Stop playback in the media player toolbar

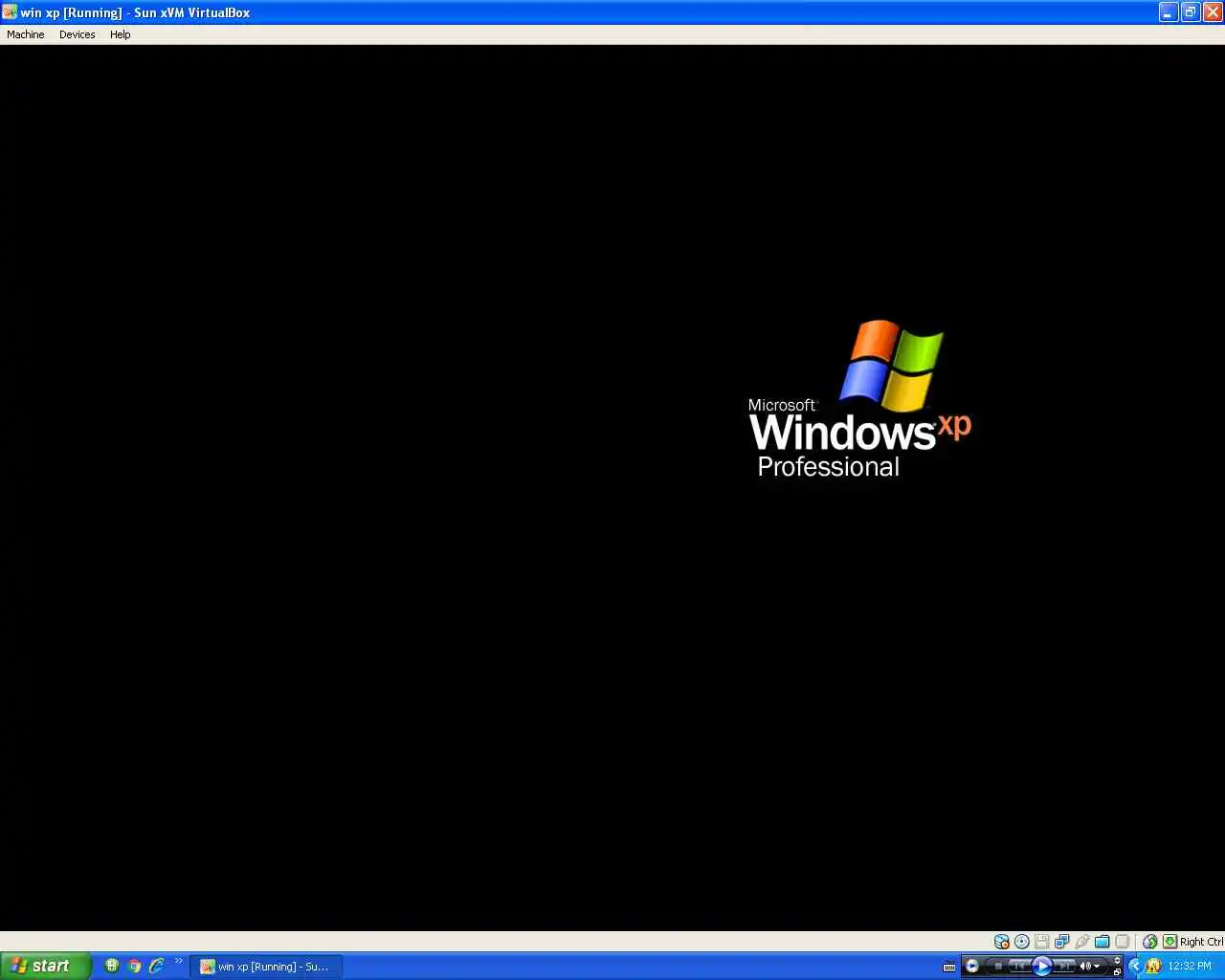click(998, 966)
